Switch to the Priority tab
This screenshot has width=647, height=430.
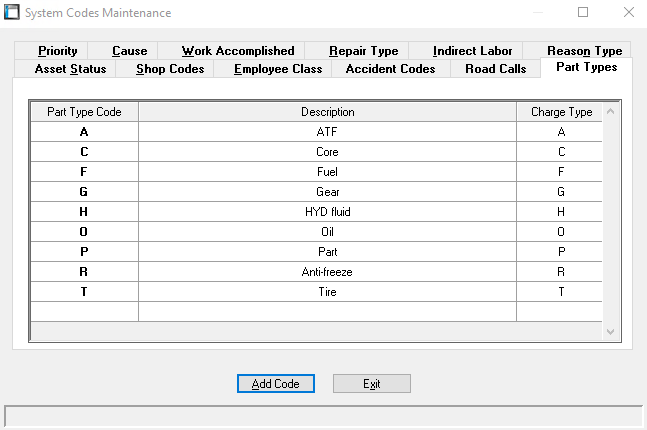click(57, 51)
